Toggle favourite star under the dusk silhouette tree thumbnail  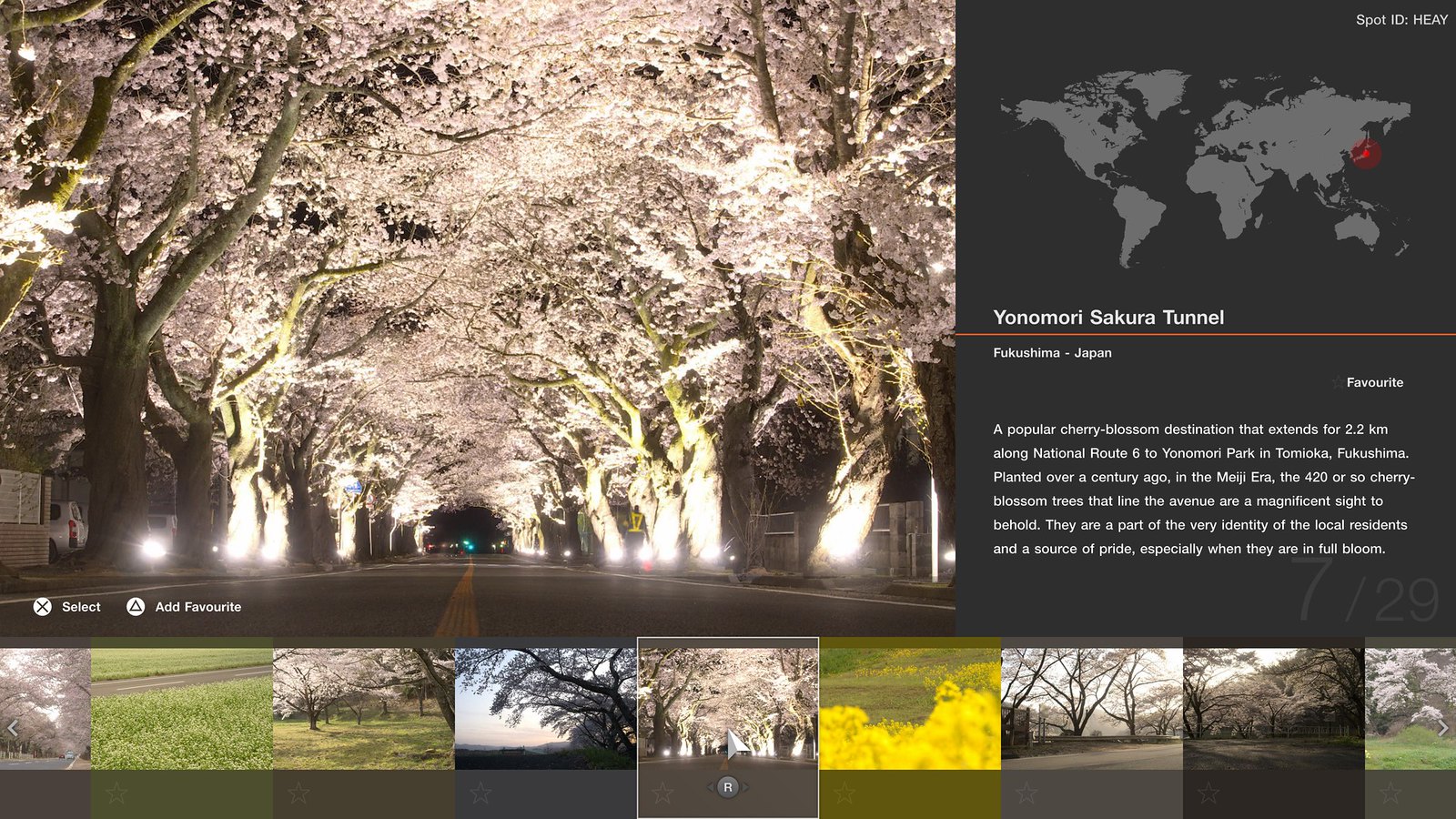pyautogui.click(x=480, y=793)
